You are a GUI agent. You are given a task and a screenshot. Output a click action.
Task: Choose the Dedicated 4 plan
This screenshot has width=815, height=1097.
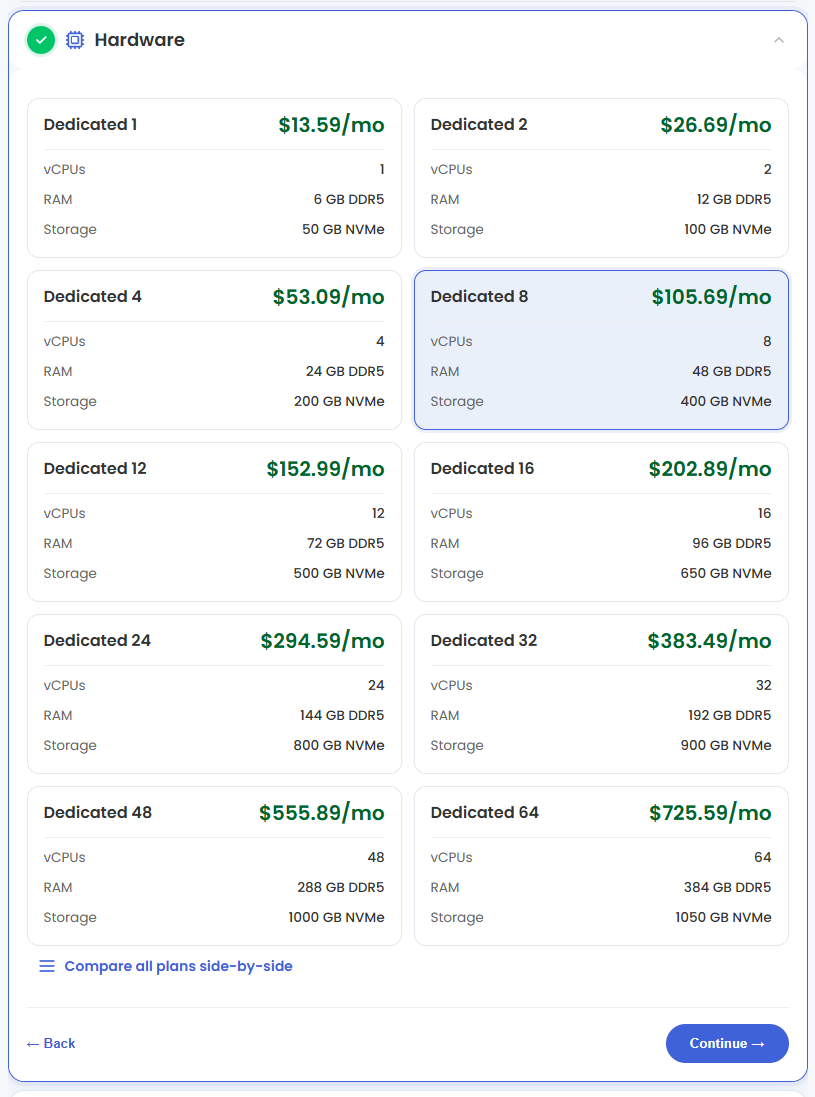click(x=214, y=350)
